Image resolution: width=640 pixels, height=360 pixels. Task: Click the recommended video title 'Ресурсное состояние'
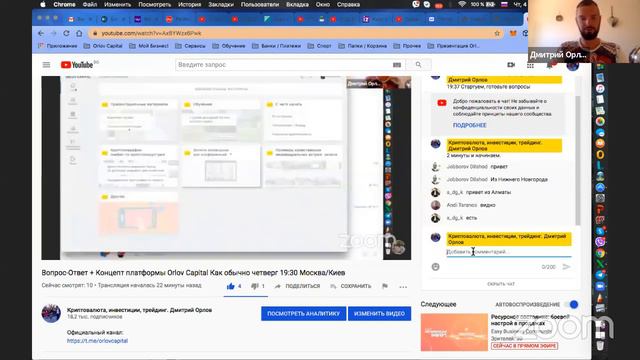click(x=530, y=320)
